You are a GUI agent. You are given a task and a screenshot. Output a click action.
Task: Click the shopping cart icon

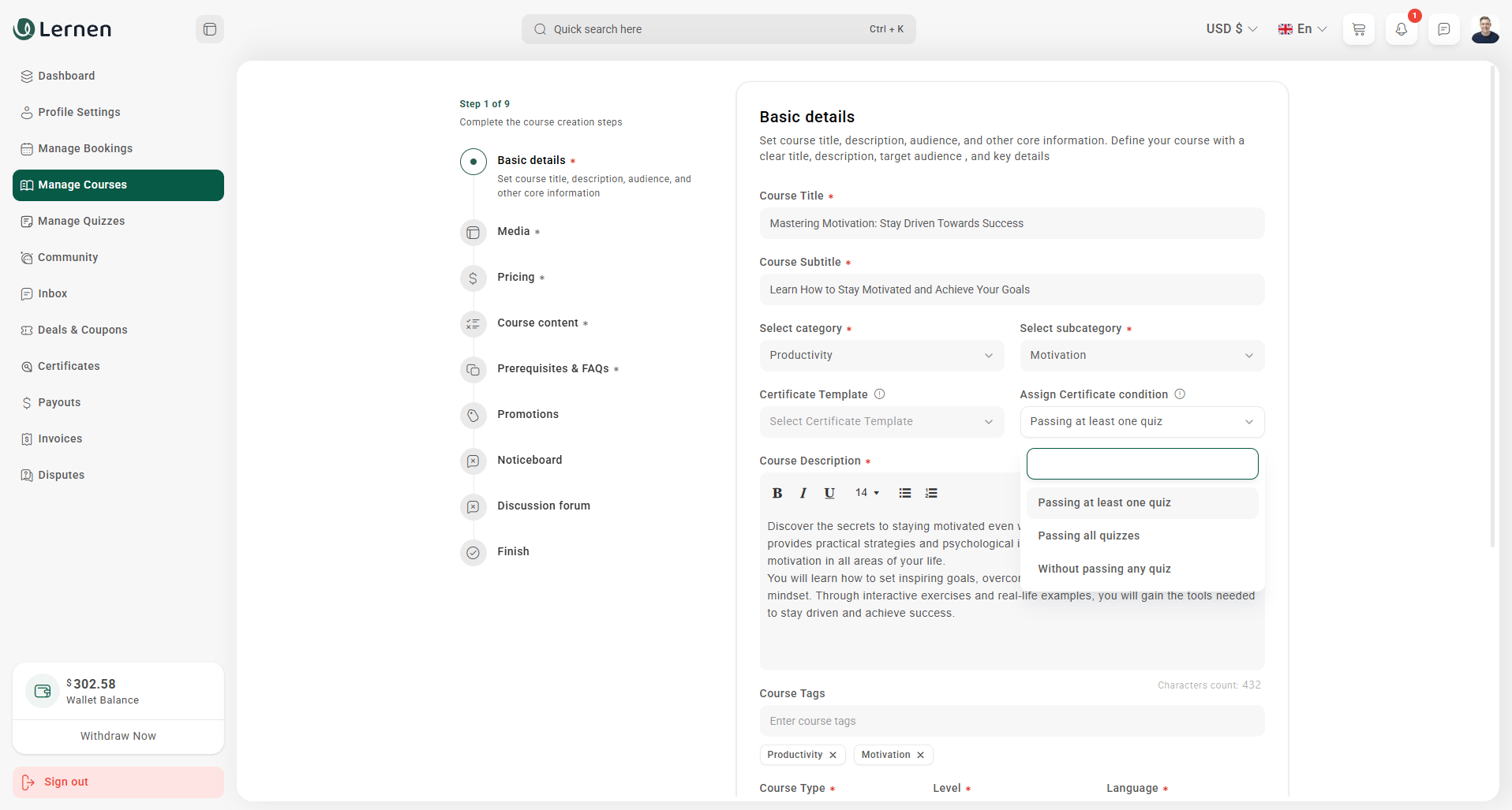tap(1358, 29)
